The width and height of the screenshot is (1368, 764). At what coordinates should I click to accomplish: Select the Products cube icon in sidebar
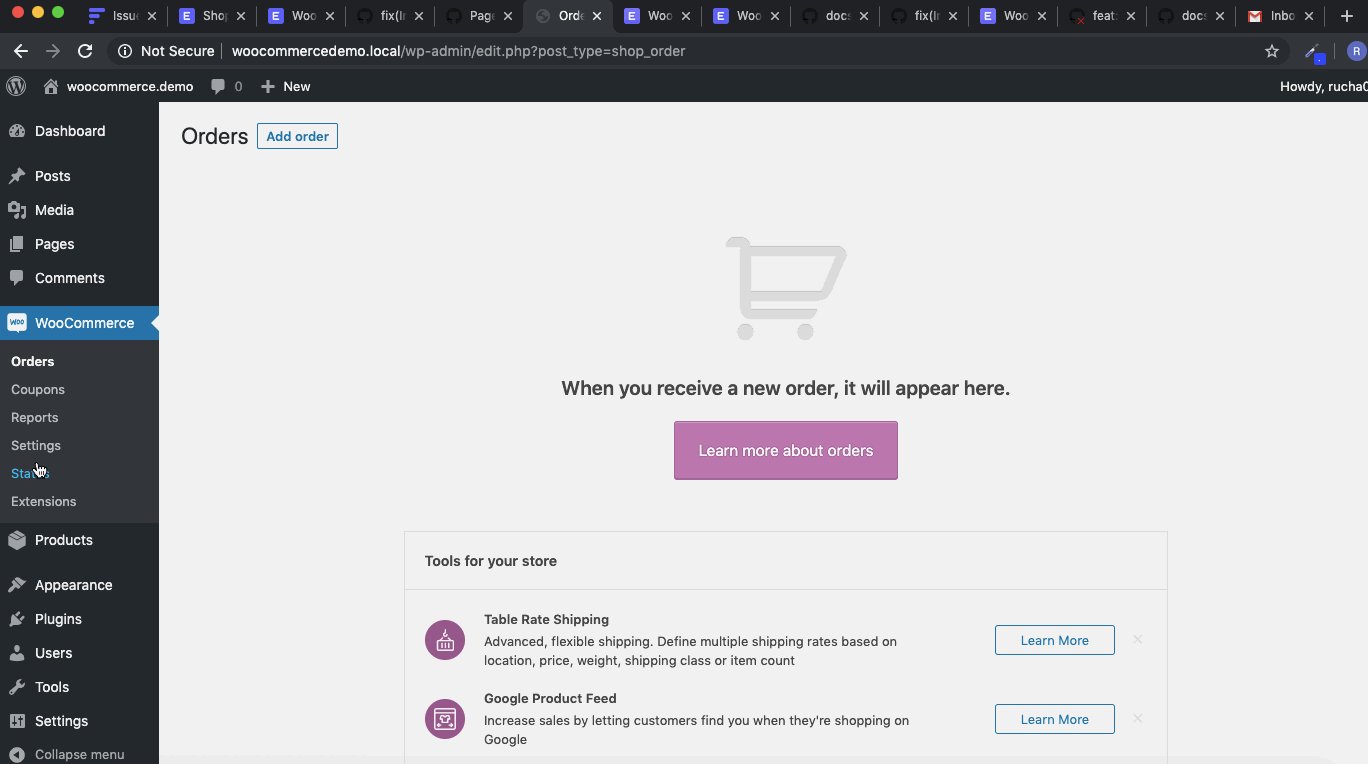click(x=19, y=540)
